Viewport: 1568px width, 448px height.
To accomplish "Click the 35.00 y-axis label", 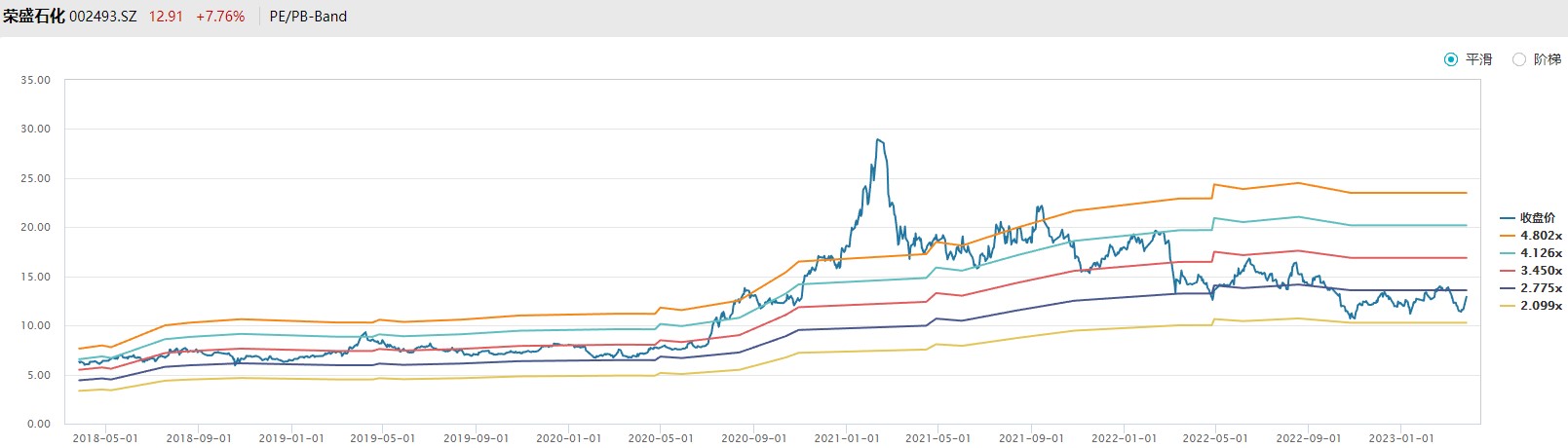I will point(35,80).
